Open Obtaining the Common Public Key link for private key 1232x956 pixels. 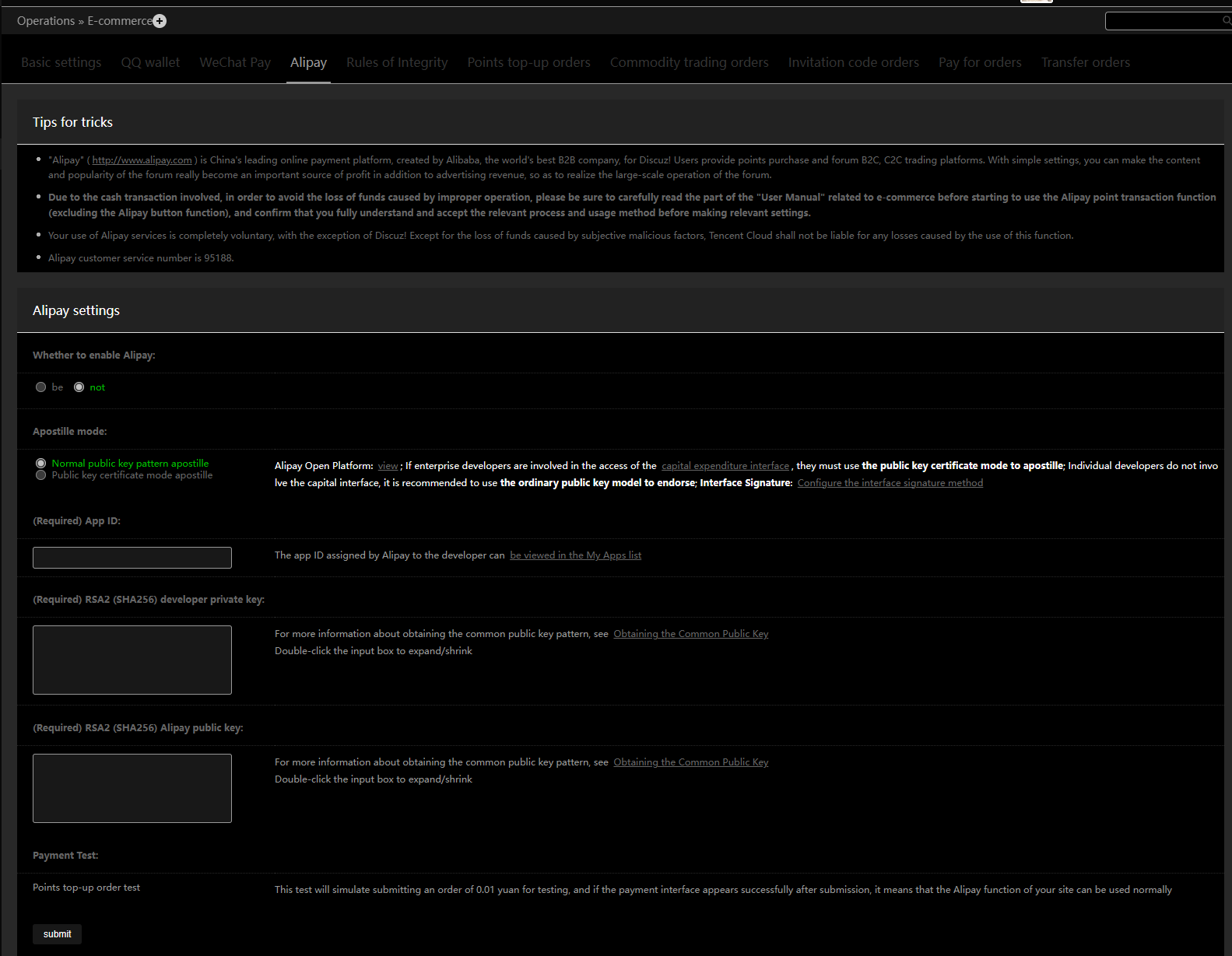pos(691,634)
